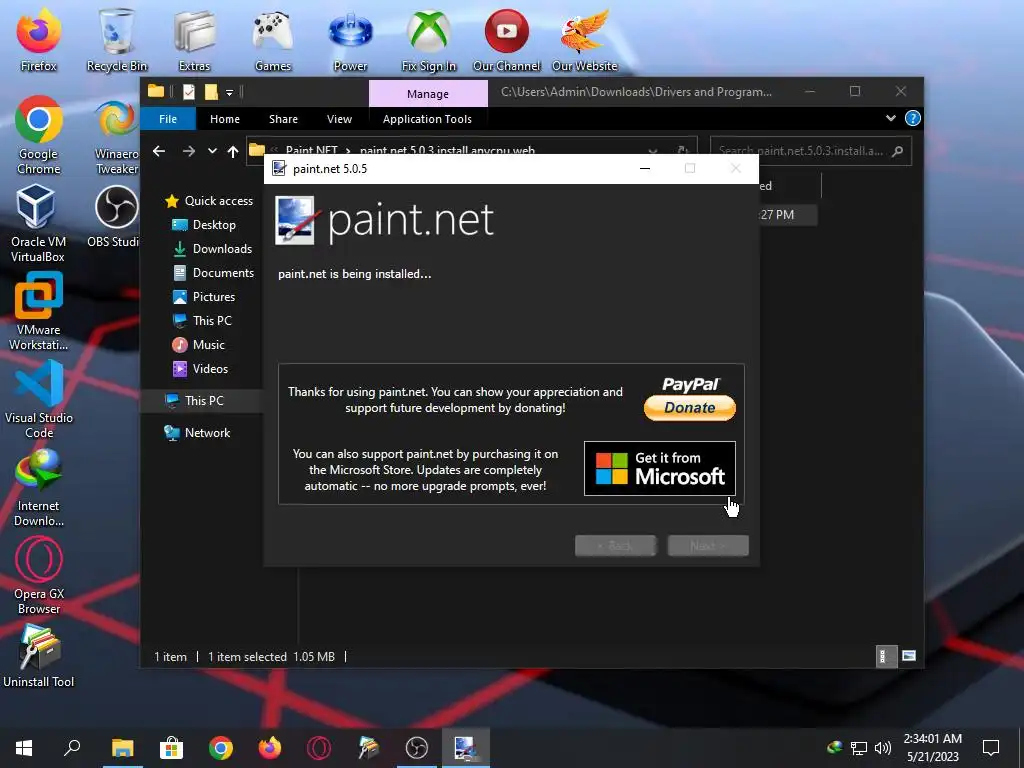Viewport: 1024px width, 768px height.
Task: Open the recent locations dropdown arrow
Action: (x=212, y=151)
